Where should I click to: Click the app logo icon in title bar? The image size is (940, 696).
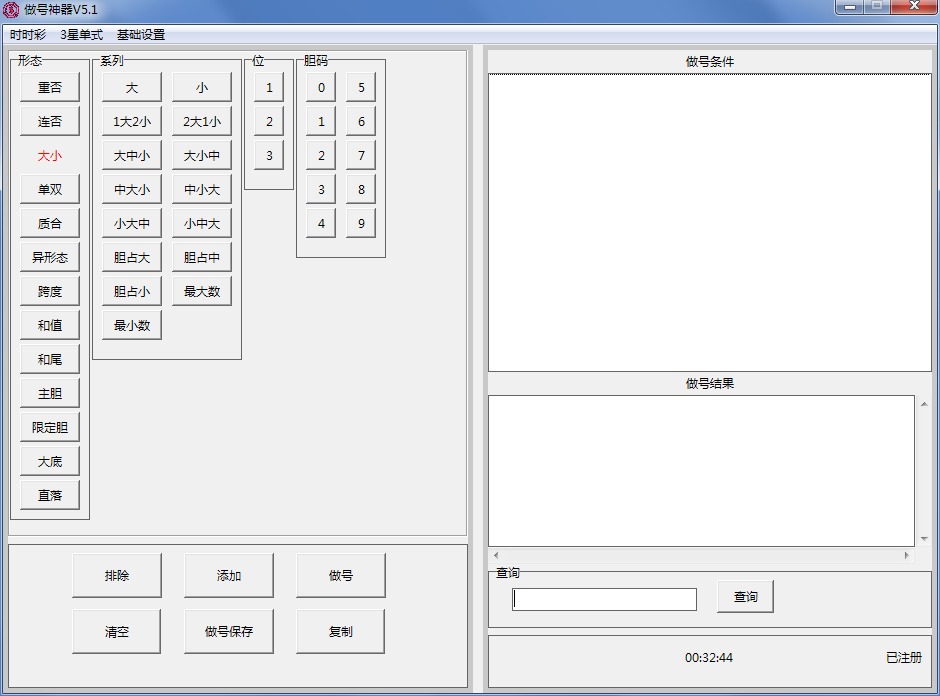[11, 10]
